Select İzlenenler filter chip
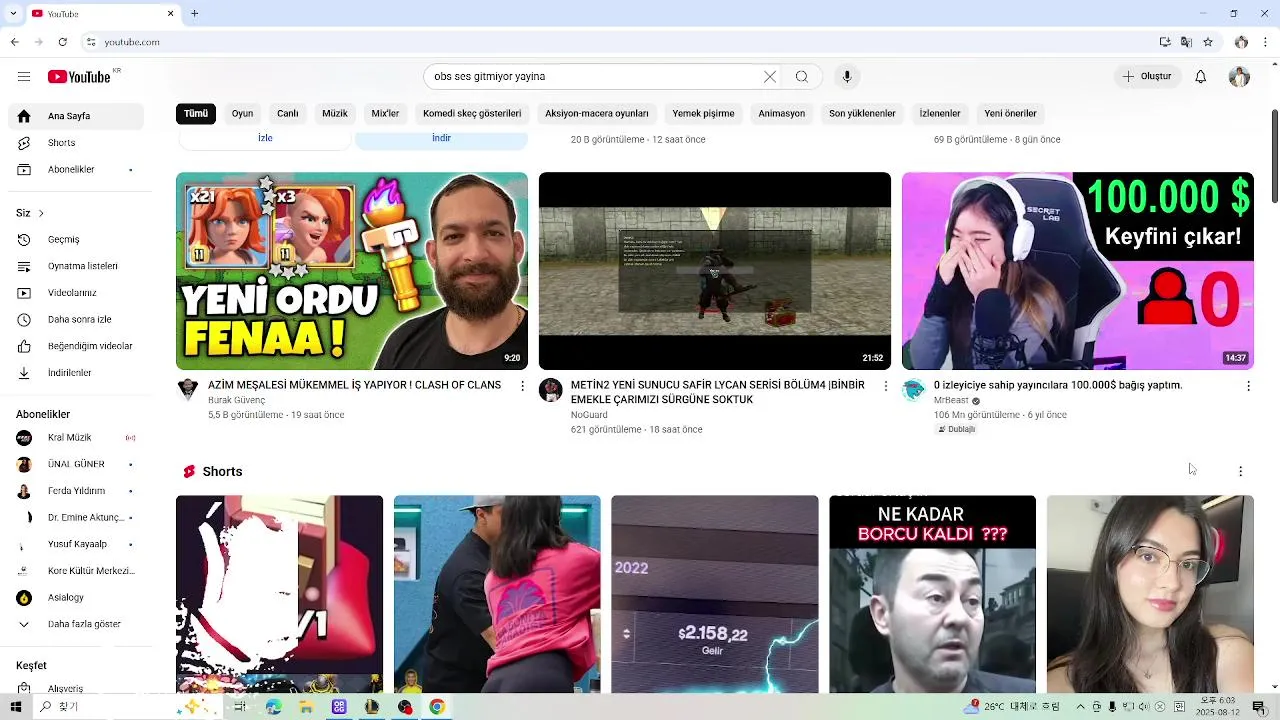1280x720 pixels. pyautogui.click(x=940, y=113)
